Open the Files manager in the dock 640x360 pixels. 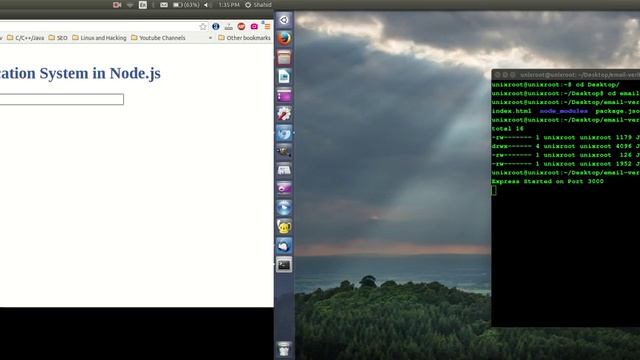point(284,58)
